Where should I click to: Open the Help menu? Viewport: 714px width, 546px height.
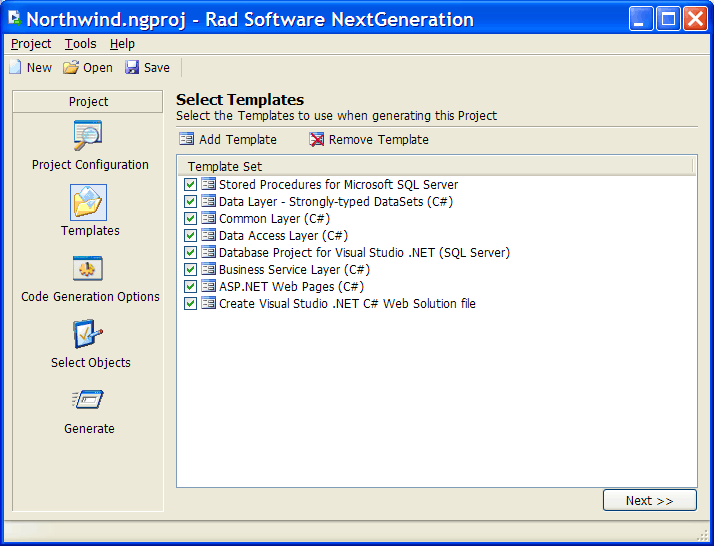pos(122,44)
